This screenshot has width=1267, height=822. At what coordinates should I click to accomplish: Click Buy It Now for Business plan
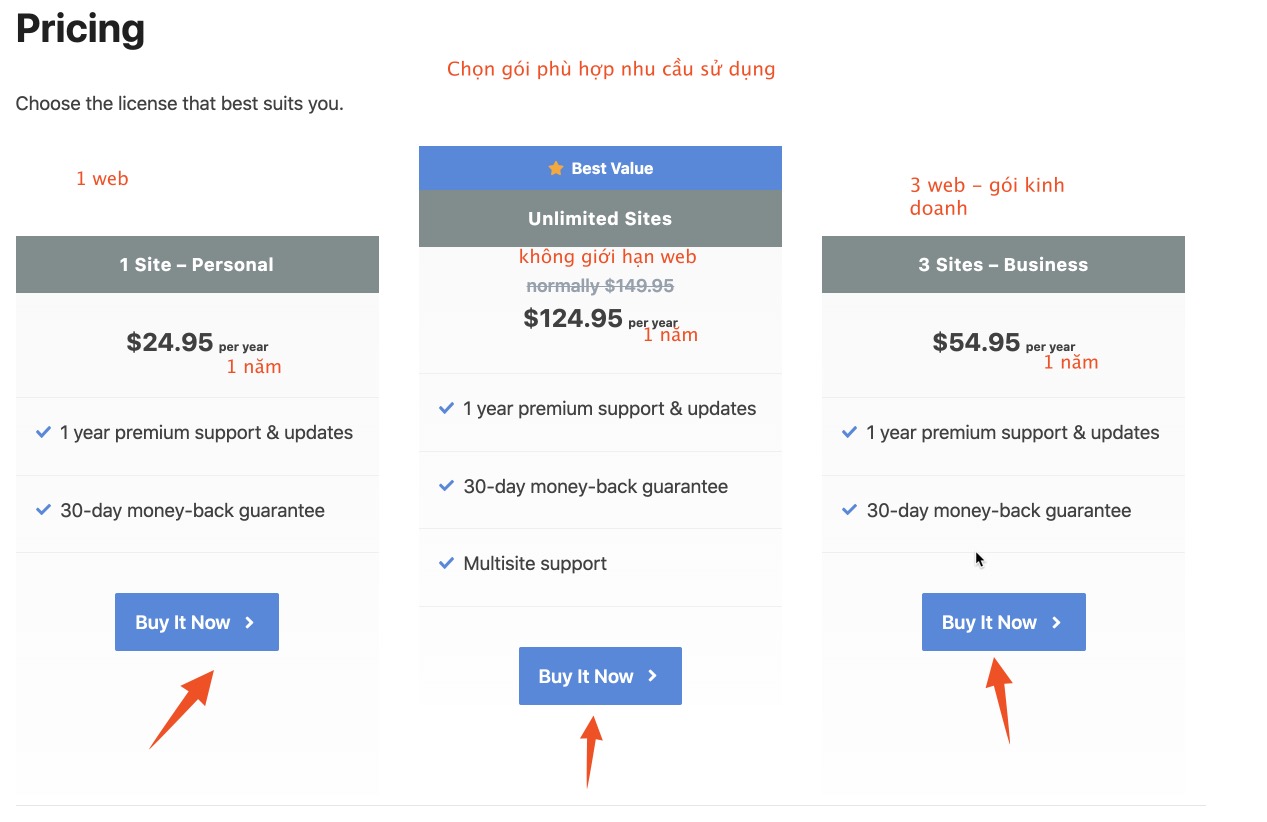click(x=1003, y=622)
